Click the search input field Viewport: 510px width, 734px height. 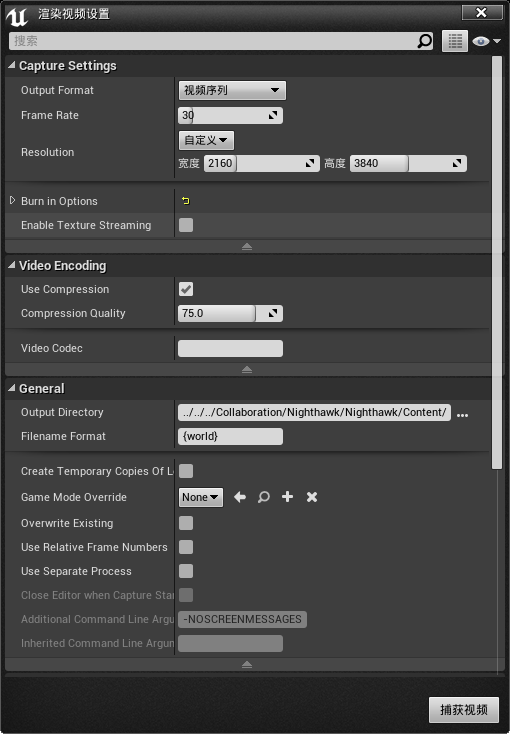214,41
